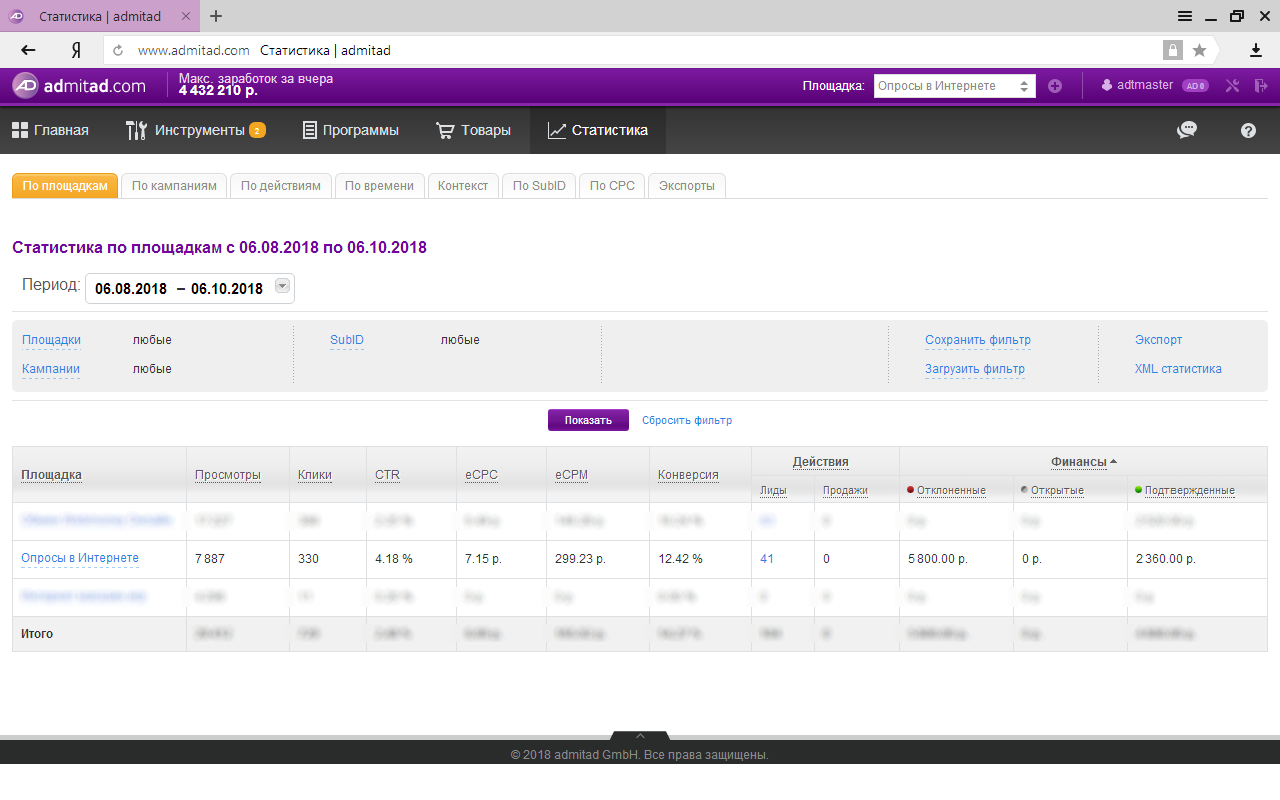This screenshot has width=1280, height=800.
Task: Open the Yandex home button
Action: point(76,50)
